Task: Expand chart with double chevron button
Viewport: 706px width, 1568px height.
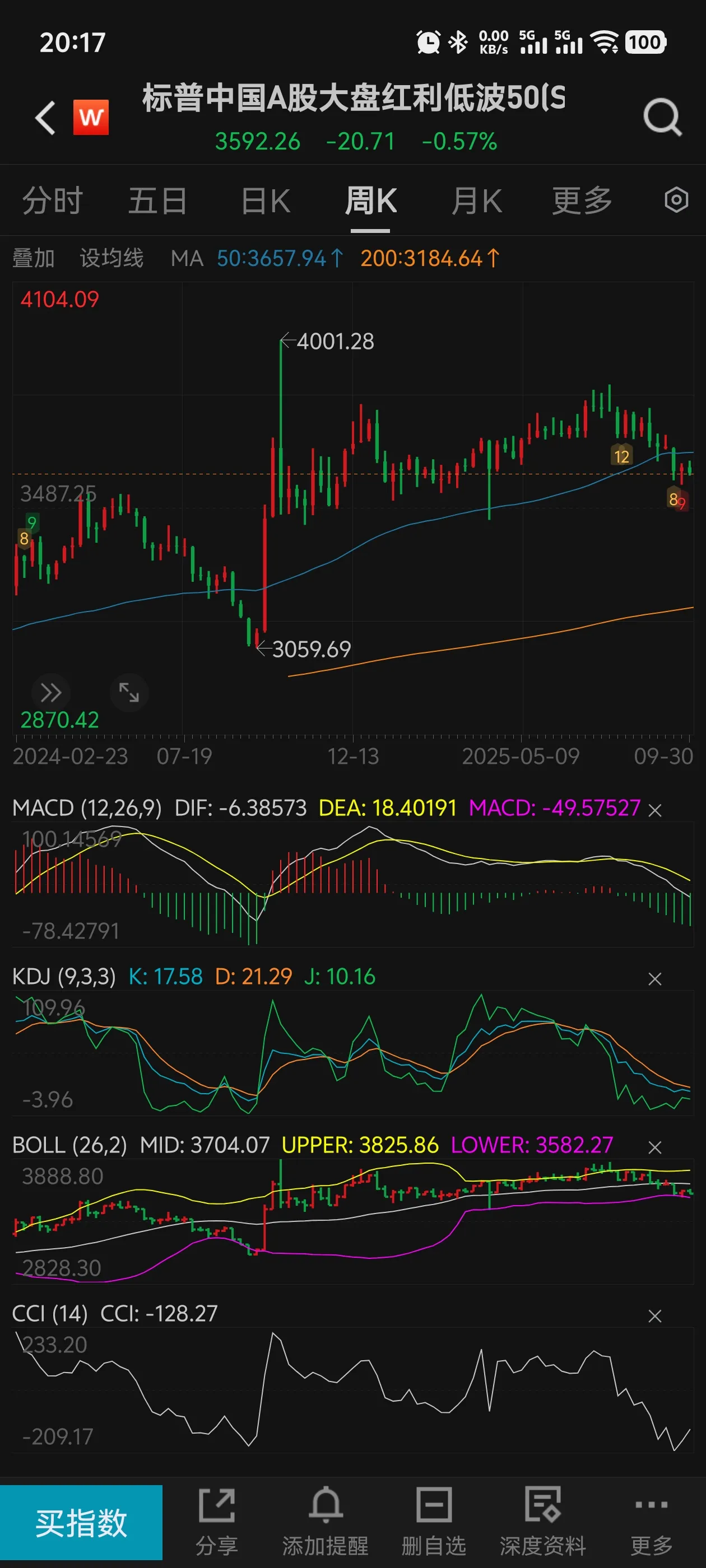Action: click(x=50, y=693)
